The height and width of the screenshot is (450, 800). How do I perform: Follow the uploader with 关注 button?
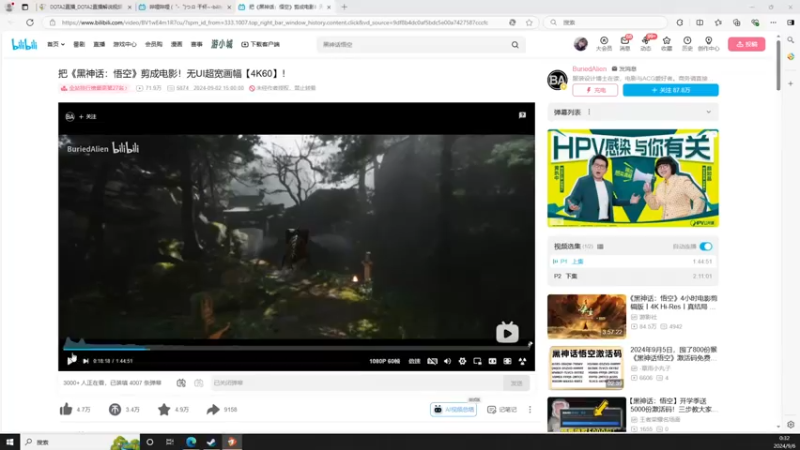pyautogui.click(x=670, y=90)
